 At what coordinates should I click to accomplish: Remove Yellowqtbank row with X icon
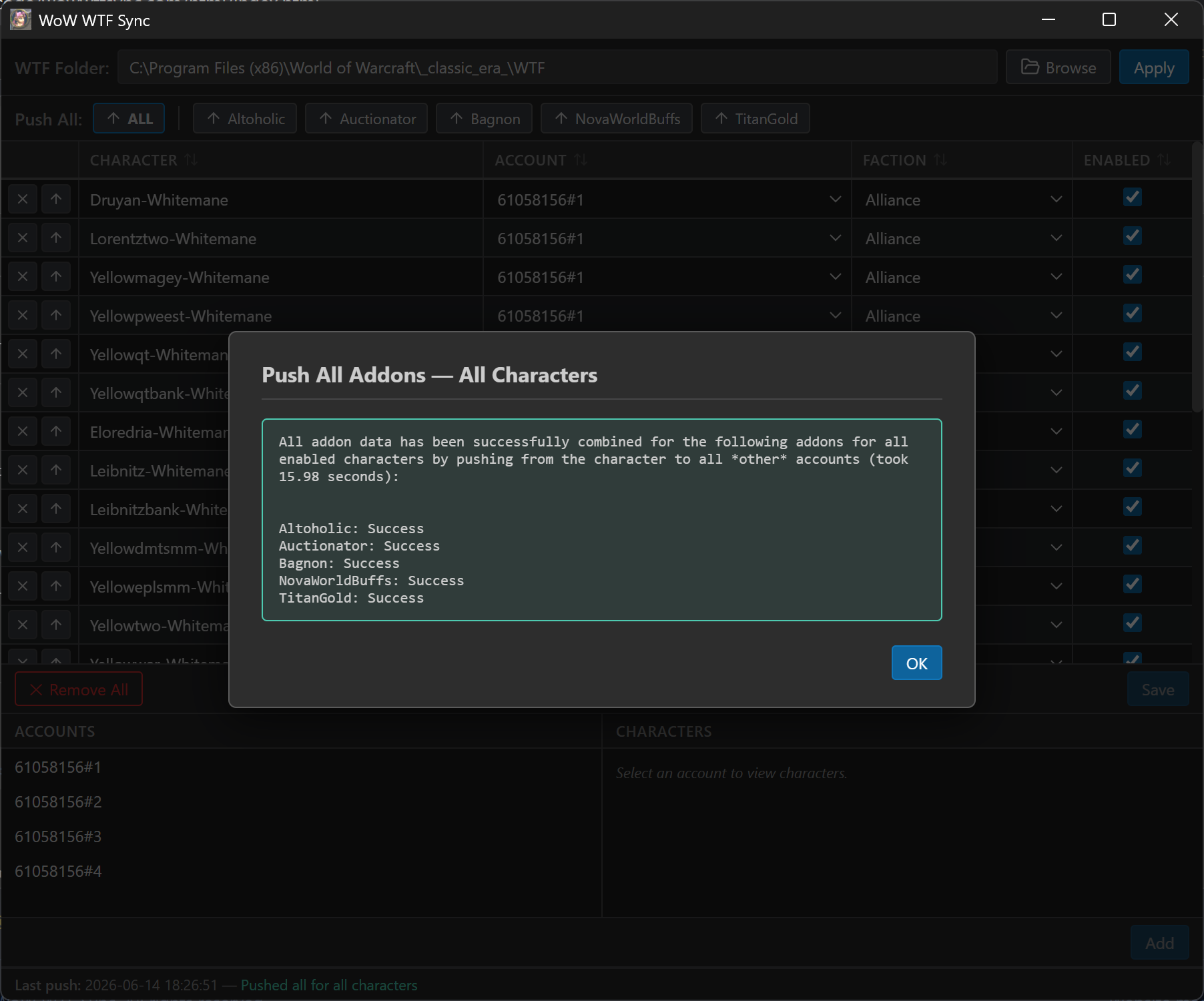23,392
